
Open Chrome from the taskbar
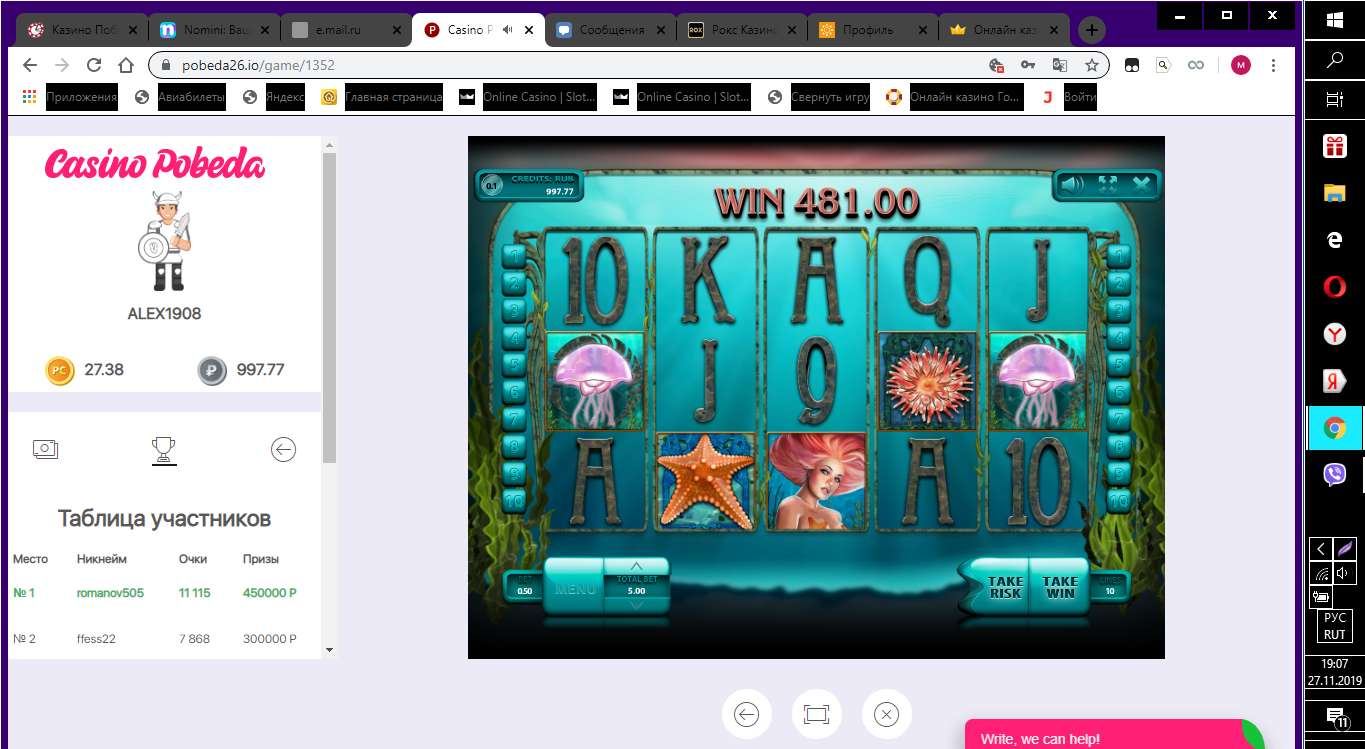click(x=1334, y=426)
